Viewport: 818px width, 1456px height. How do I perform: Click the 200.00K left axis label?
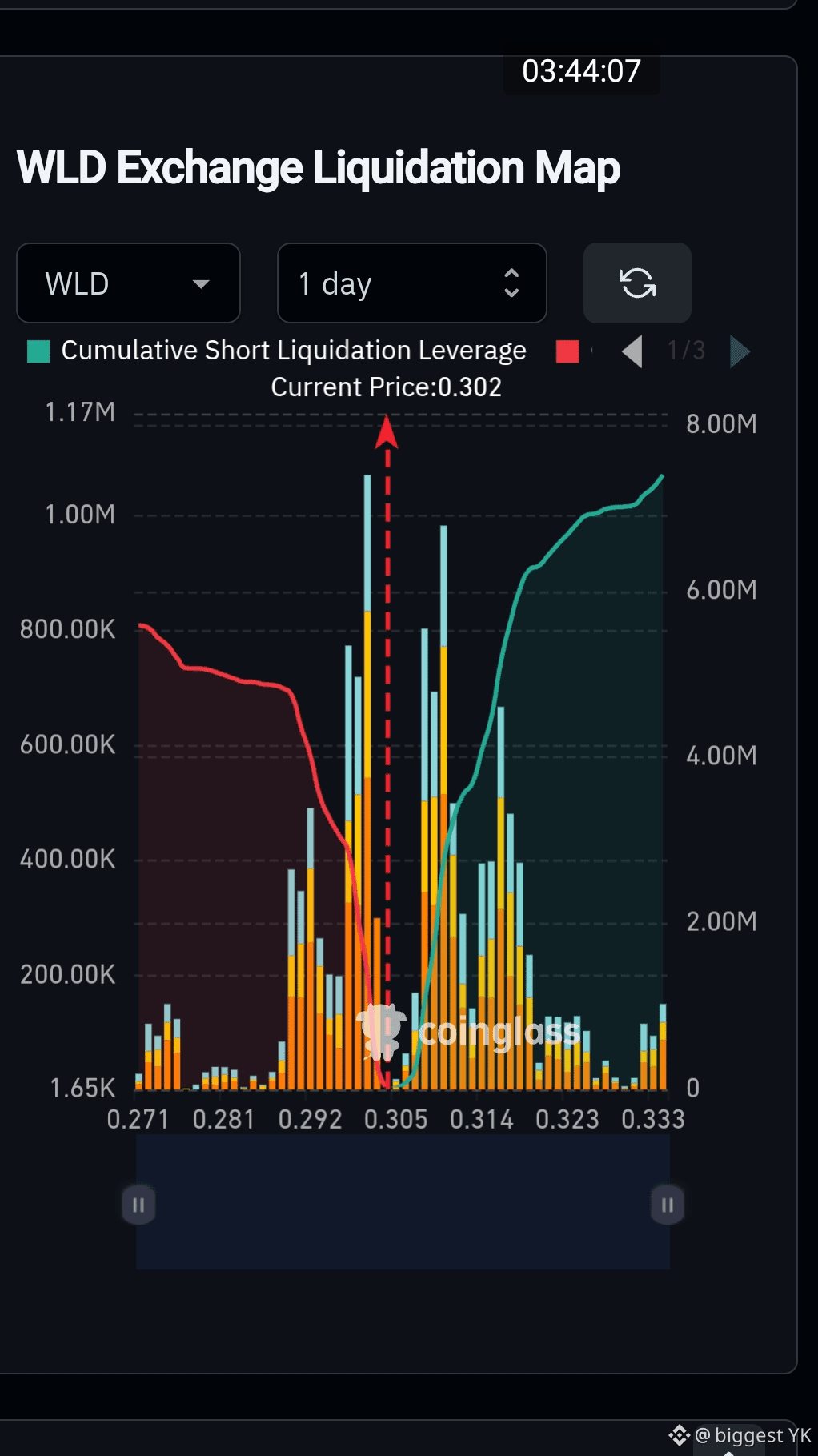68,975
